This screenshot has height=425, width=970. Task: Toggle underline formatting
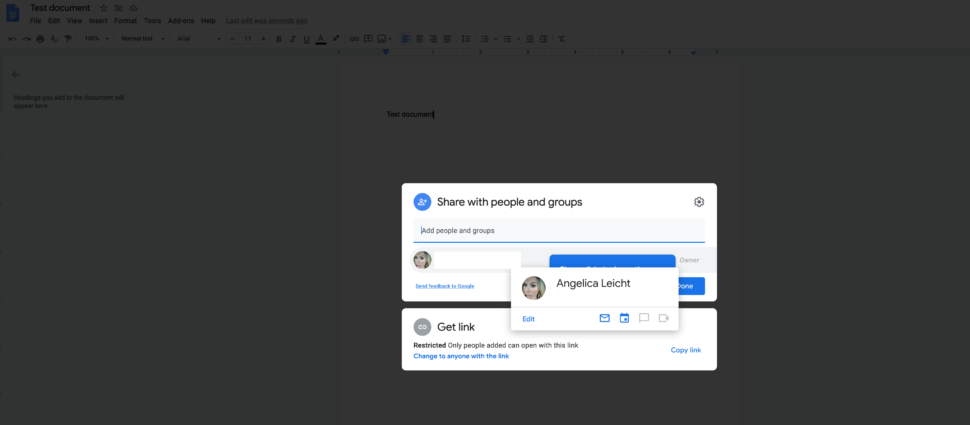click(x=306, y=38)
